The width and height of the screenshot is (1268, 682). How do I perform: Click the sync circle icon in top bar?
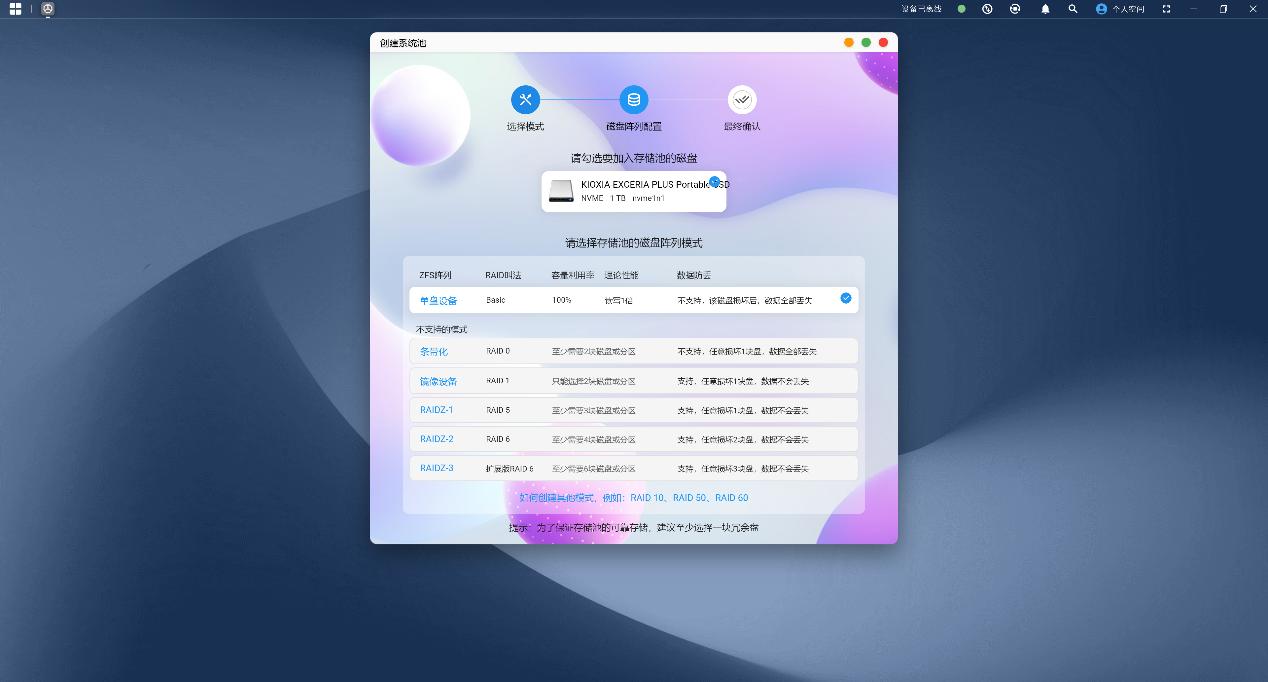click(1015, 8)
